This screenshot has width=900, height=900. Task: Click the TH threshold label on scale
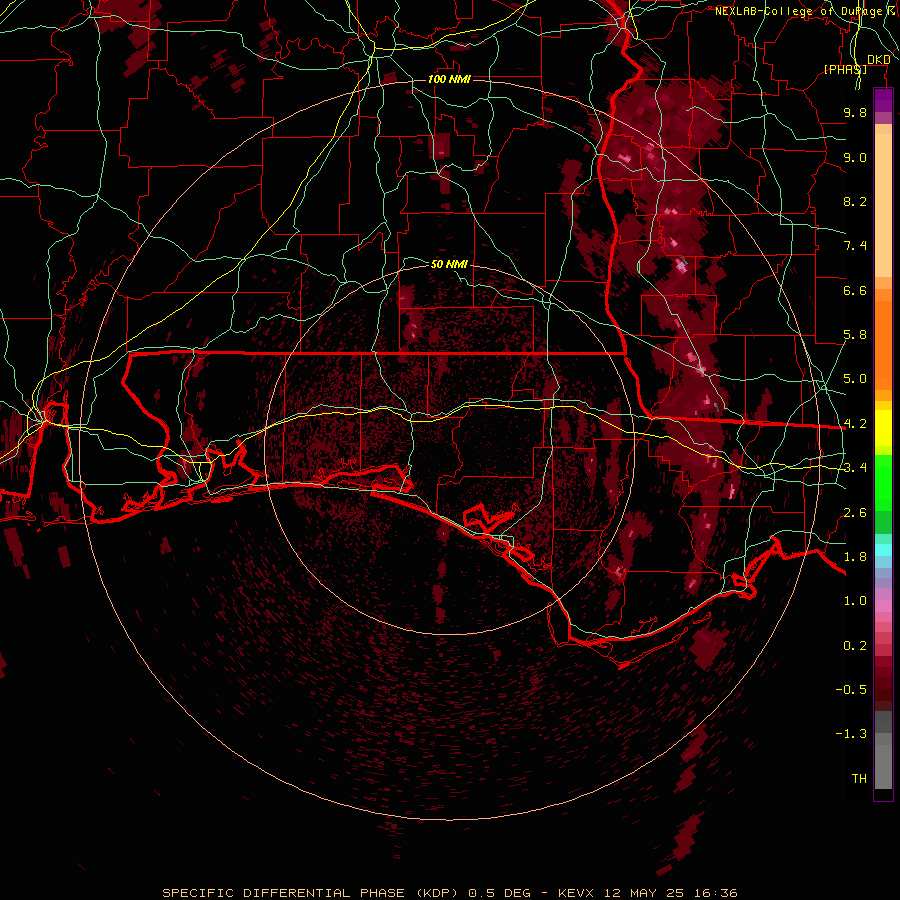859,779
